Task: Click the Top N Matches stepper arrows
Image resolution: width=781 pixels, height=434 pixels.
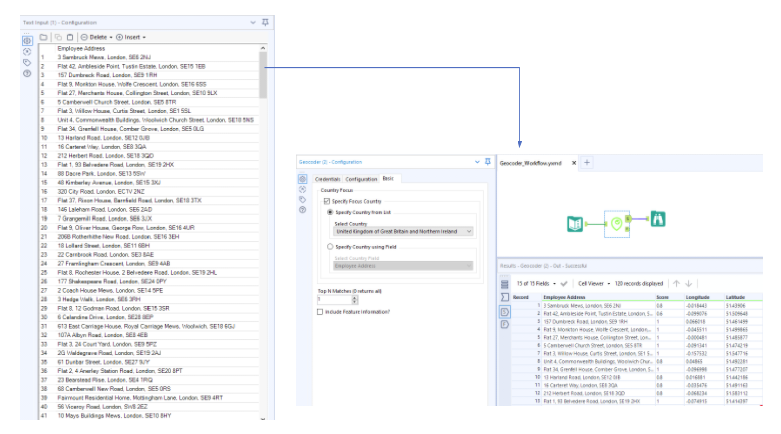Action: pyautogui.click(x=355, y=299)
